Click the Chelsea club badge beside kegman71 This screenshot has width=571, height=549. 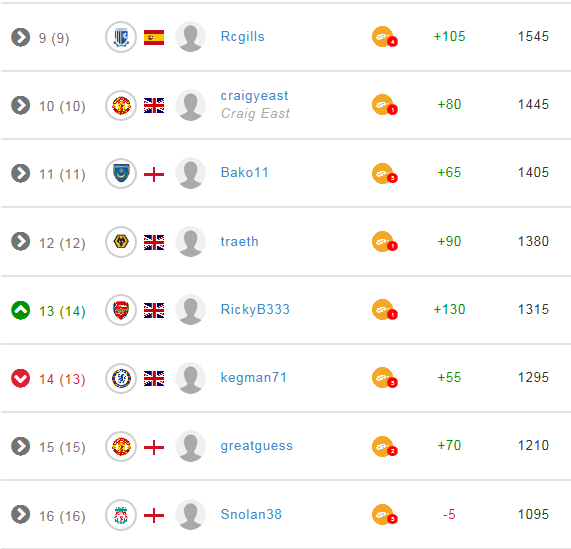[x=121, y=379]
